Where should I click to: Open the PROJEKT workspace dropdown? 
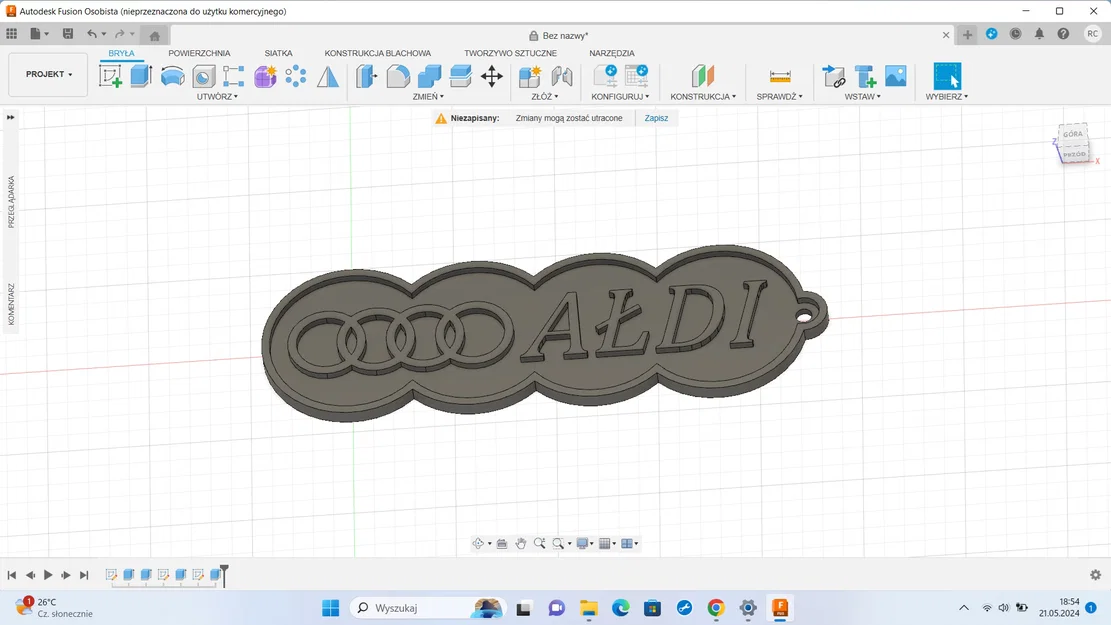tap(48, 74)
